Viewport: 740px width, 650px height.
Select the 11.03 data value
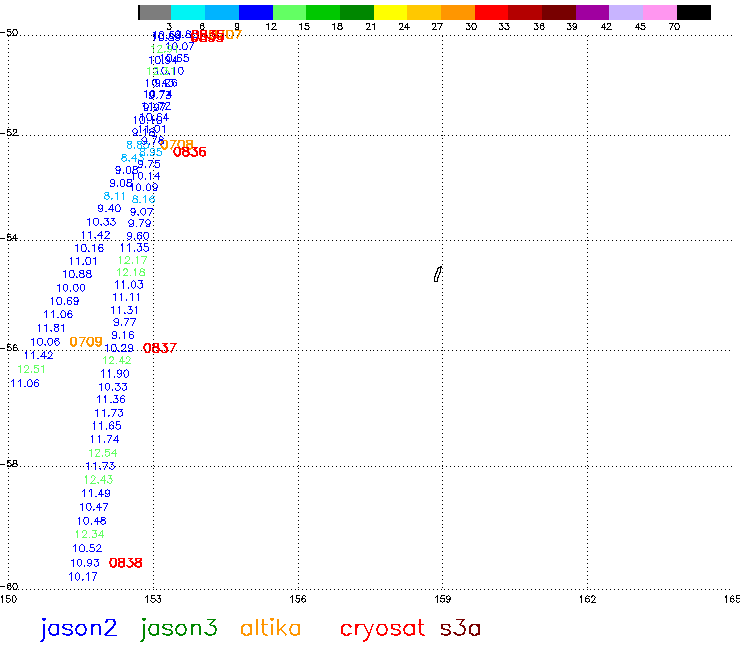tap(129, 285)
